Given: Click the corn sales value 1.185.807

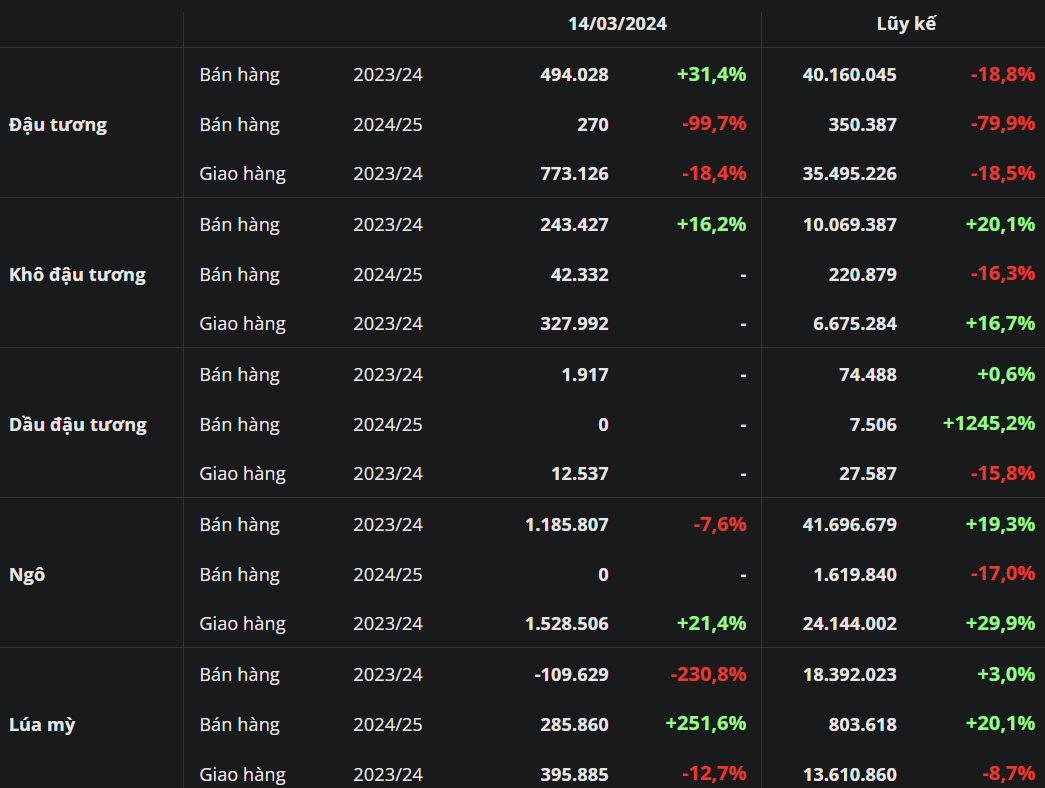Looking at the screenshot, I should [566, 525].
